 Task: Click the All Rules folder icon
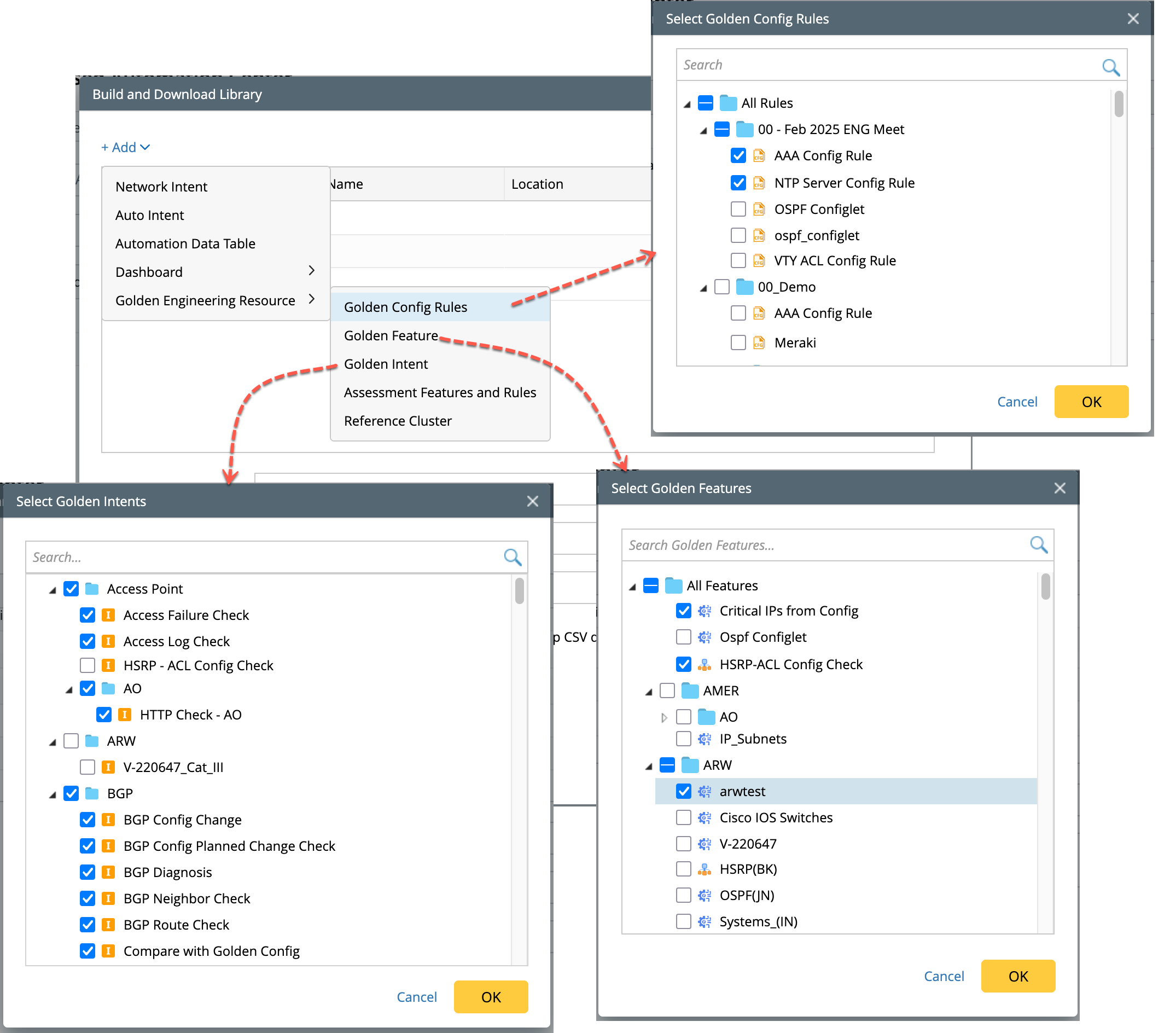pos(728,103)
